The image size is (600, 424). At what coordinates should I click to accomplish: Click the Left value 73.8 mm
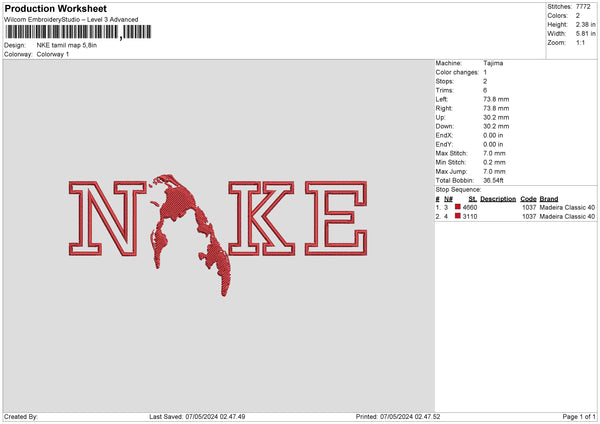point(496,99)
